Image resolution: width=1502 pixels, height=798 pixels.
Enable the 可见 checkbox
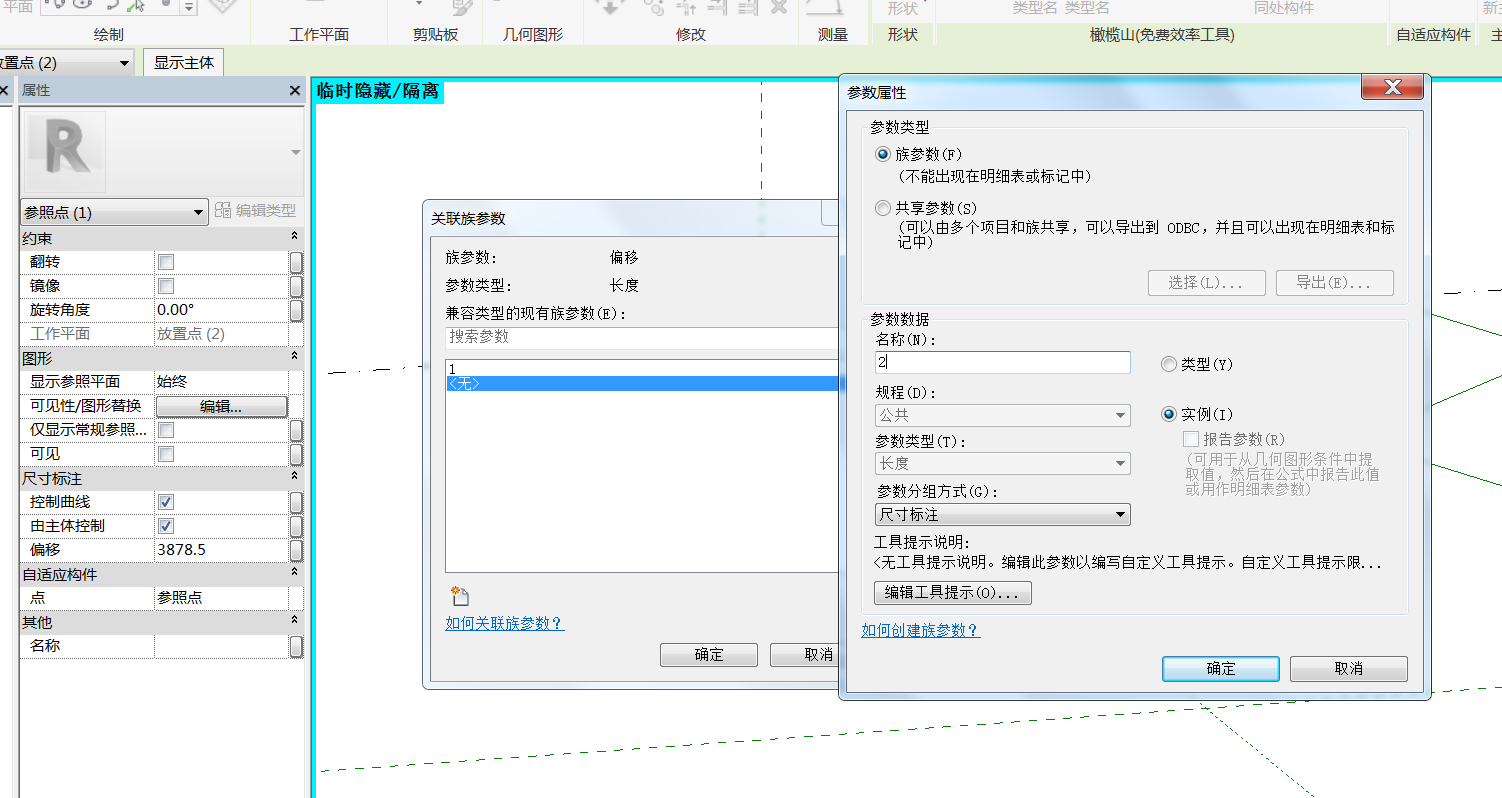(167, 454)
